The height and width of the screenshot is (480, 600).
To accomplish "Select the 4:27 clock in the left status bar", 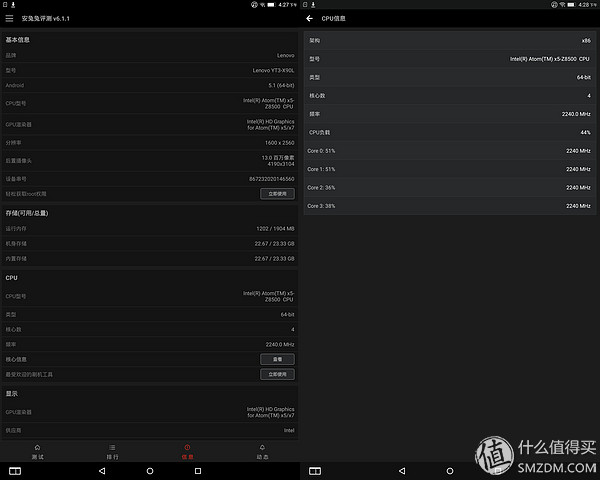I will [x=284, y=5].
